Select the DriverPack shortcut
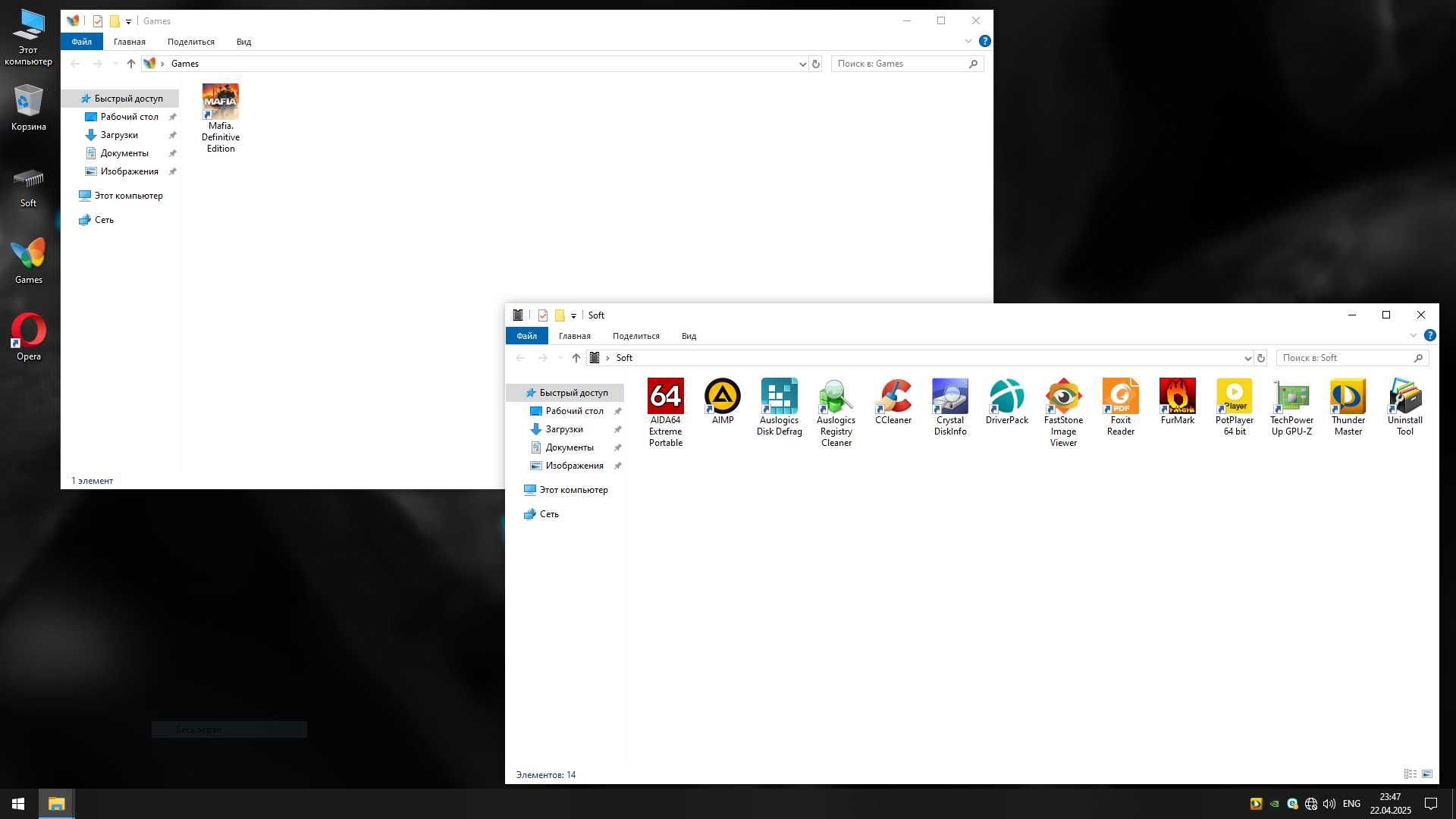 [x=1006, y=401]
